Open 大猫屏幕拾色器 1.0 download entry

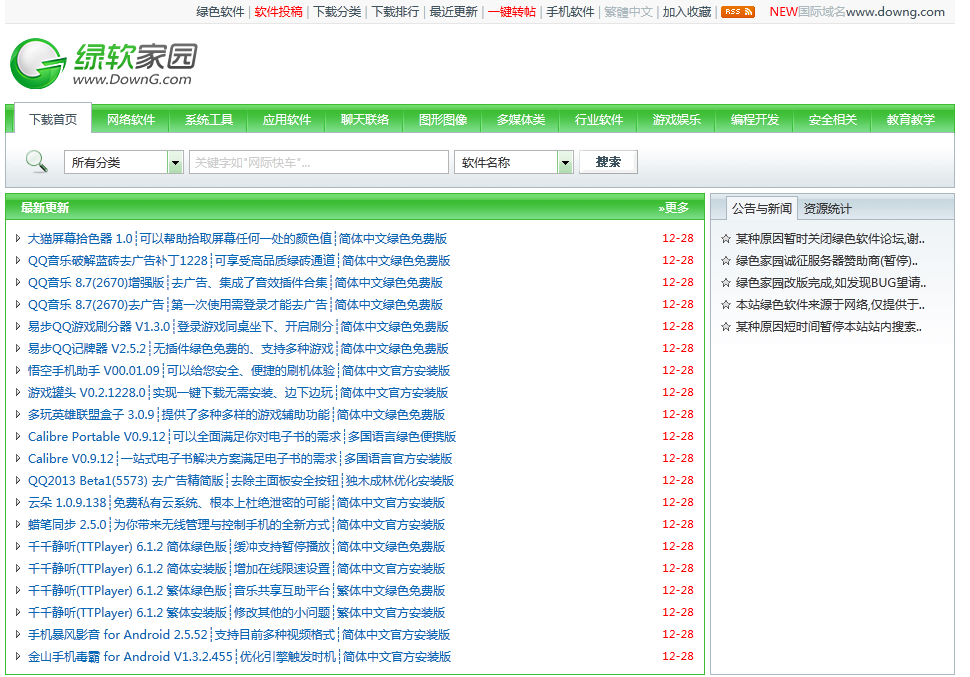238,238
